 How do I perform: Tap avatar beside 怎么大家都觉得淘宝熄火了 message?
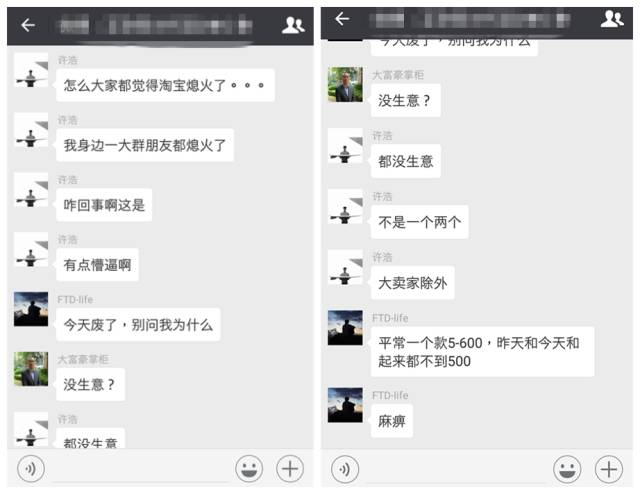pos(31,70)
